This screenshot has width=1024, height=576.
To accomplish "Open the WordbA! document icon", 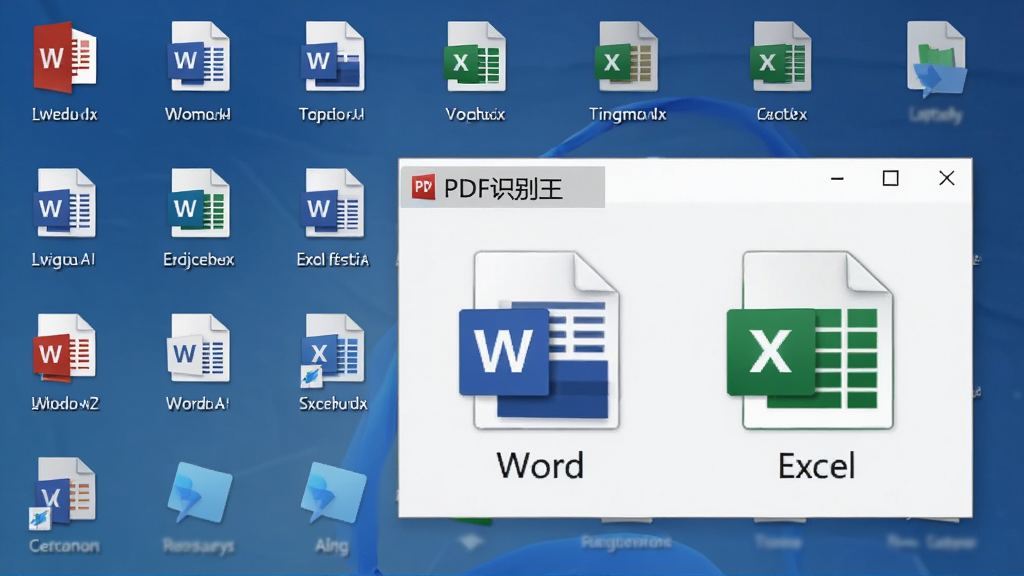I will 199,348.
